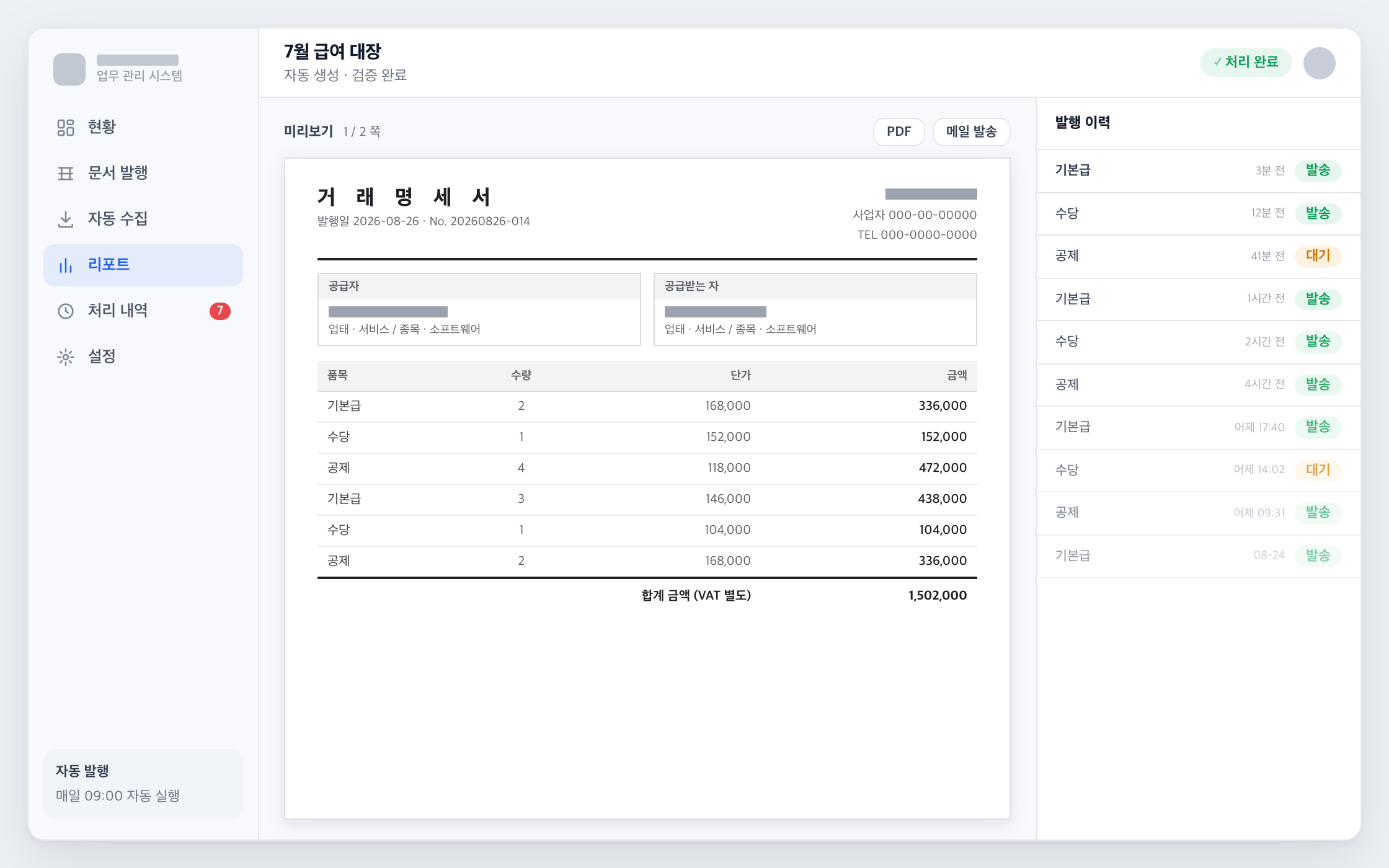Image resolution: width=1389 pixels, height=868 pixels.
Task: Open 공제 history row from 41분 전
Action: [1199, 256]
